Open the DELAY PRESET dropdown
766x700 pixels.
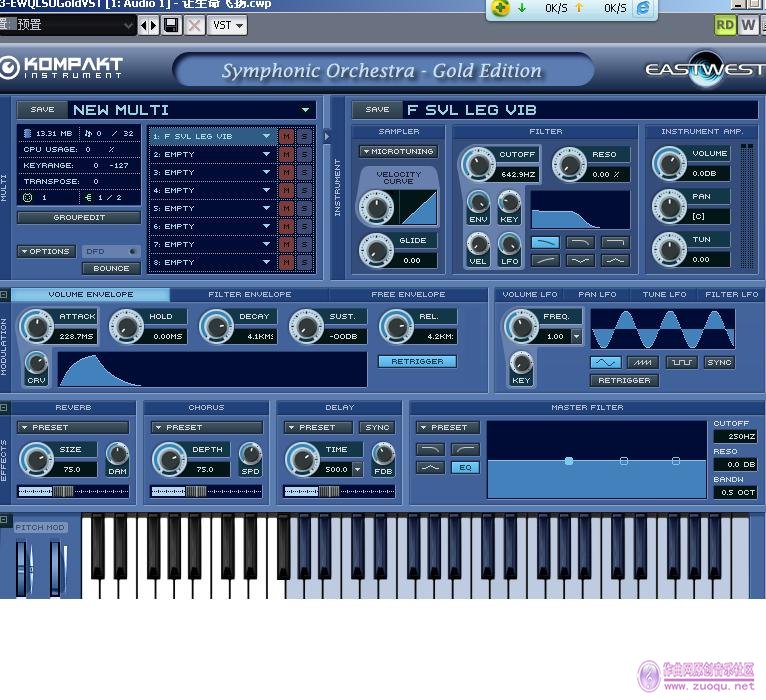pos(318,427)
